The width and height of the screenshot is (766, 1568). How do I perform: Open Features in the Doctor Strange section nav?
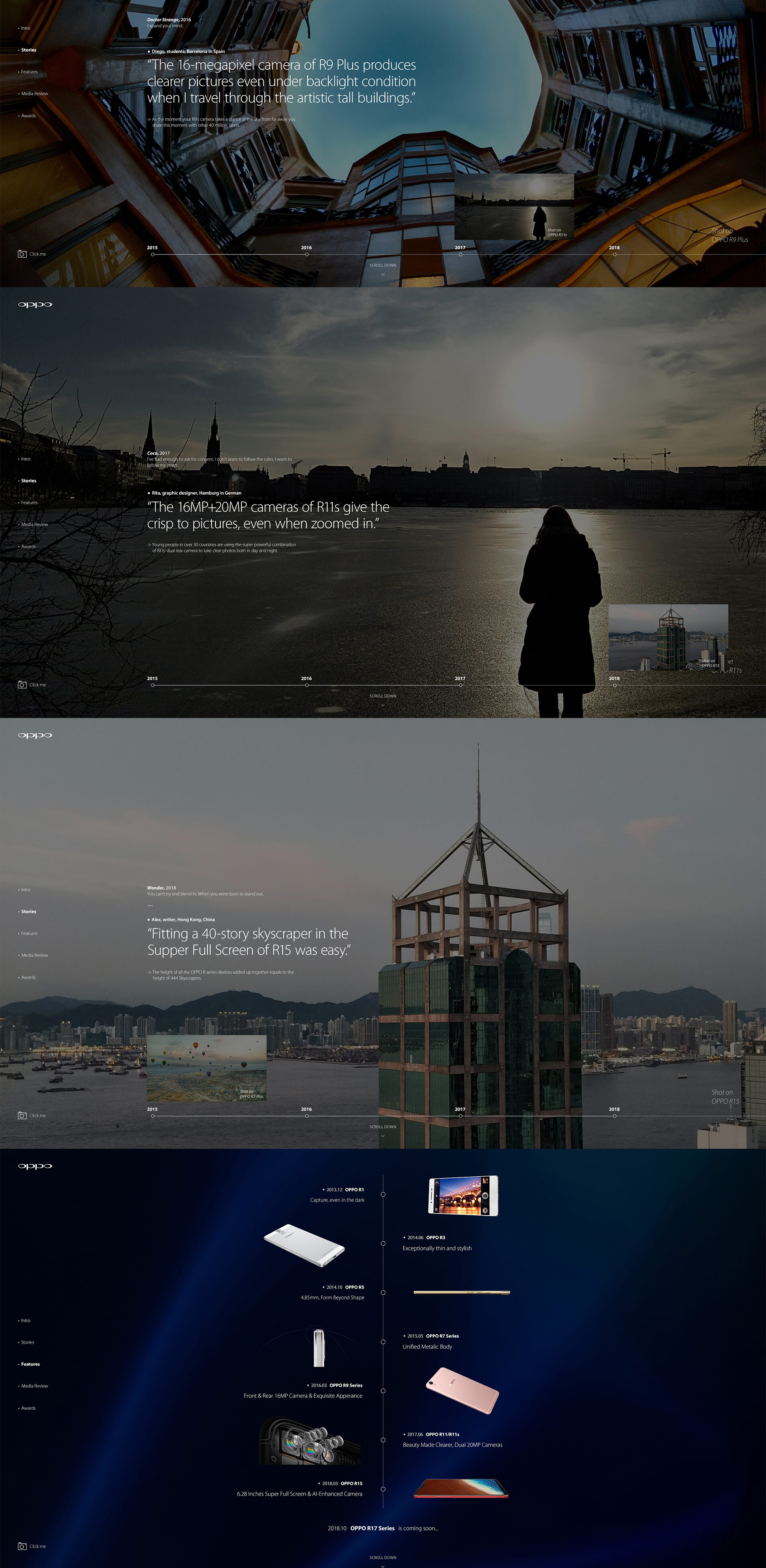tap(29, 72)
